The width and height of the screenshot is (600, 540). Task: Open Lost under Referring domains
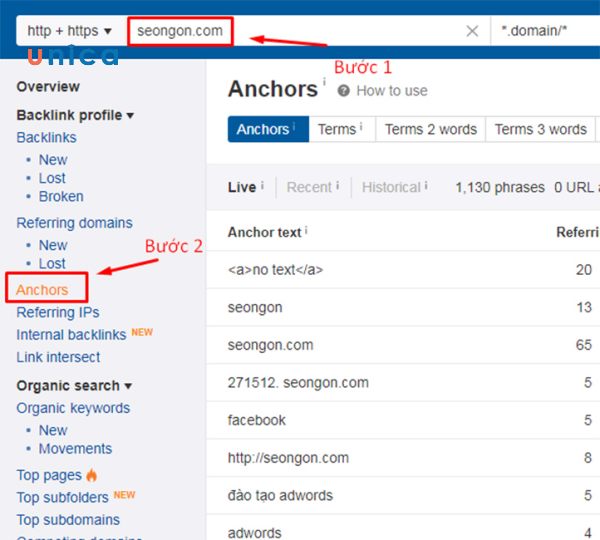(52, 263)
